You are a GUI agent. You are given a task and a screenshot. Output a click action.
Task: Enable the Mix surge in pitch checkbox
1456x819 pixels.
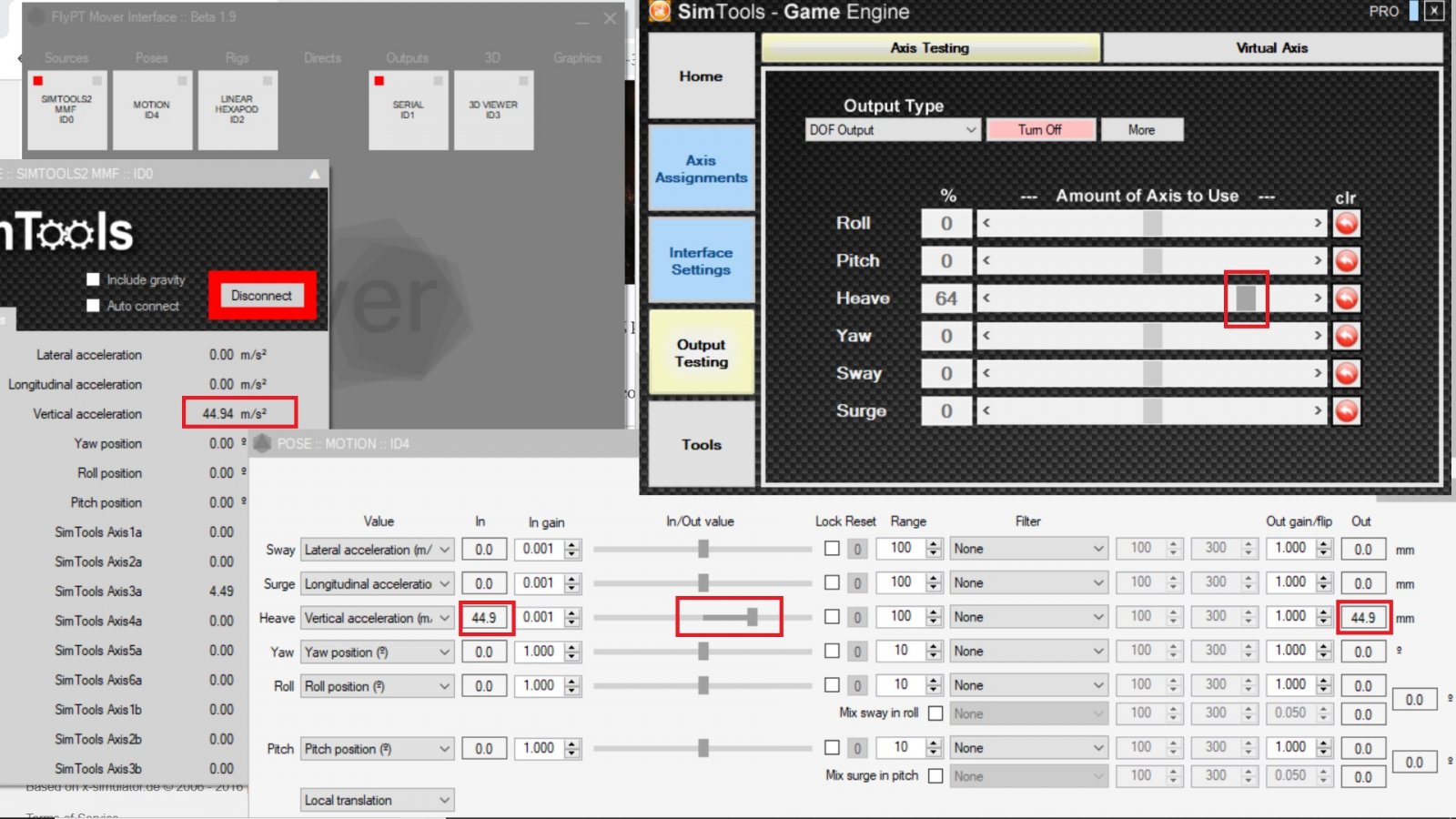(x=935, y=776)
